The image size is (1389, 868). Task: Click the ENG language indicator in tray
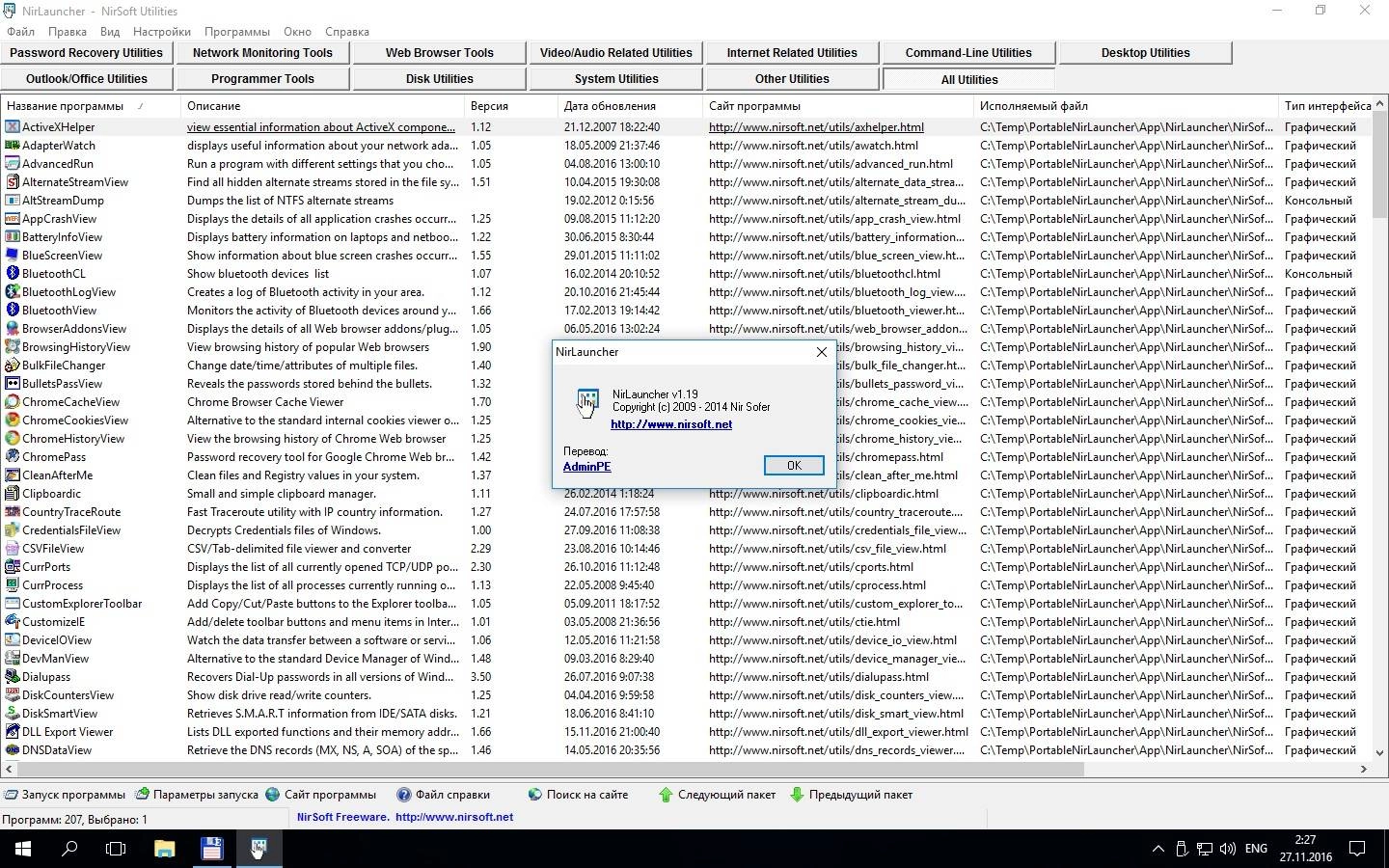(x=1256, y=849)
